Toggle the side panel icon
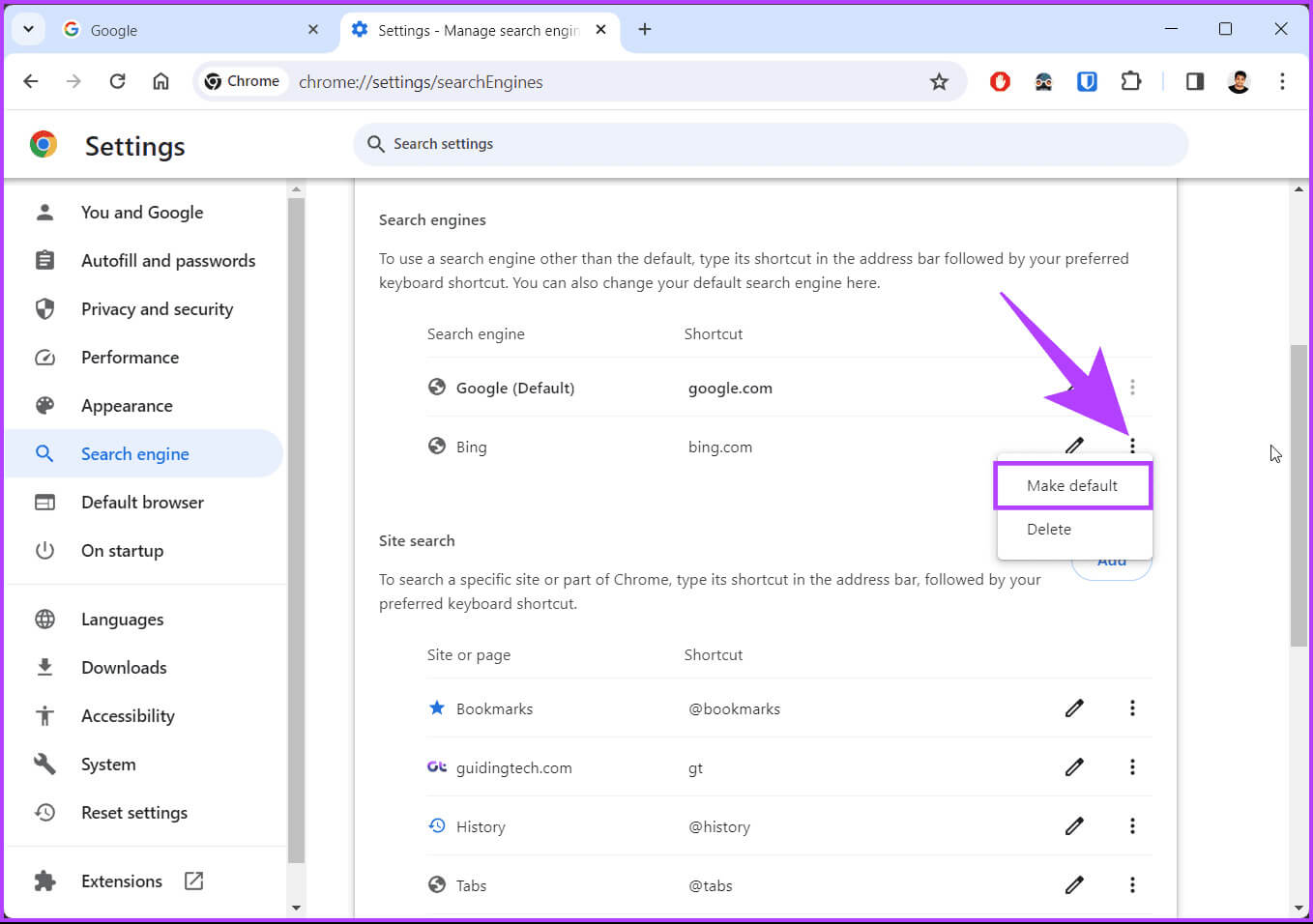The height and width of the screenshot is (924, 1313). click(1195, 82)
